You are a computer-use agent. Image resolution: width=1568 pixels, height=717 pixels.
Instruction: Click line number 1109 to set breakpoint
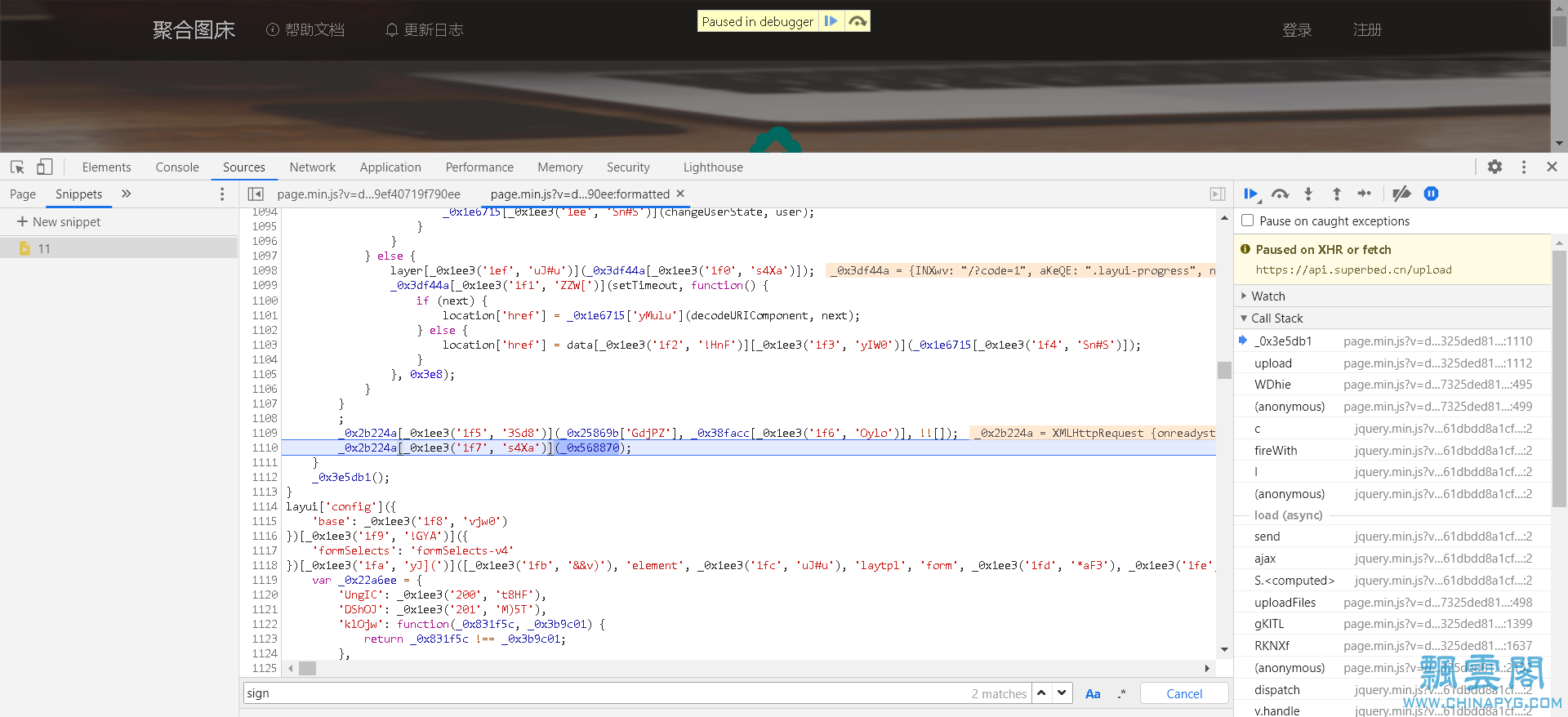[265, 433]
